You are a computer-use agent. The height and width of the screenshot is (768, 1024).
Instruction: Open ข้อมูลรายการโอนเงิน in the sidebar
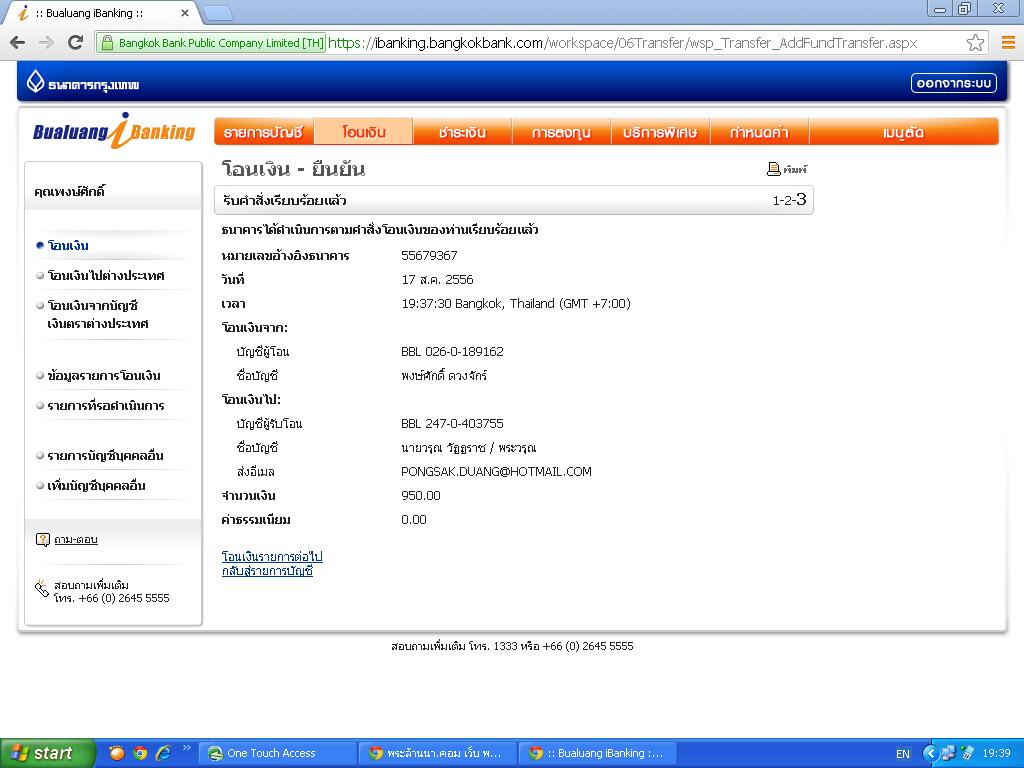point(104,376)
